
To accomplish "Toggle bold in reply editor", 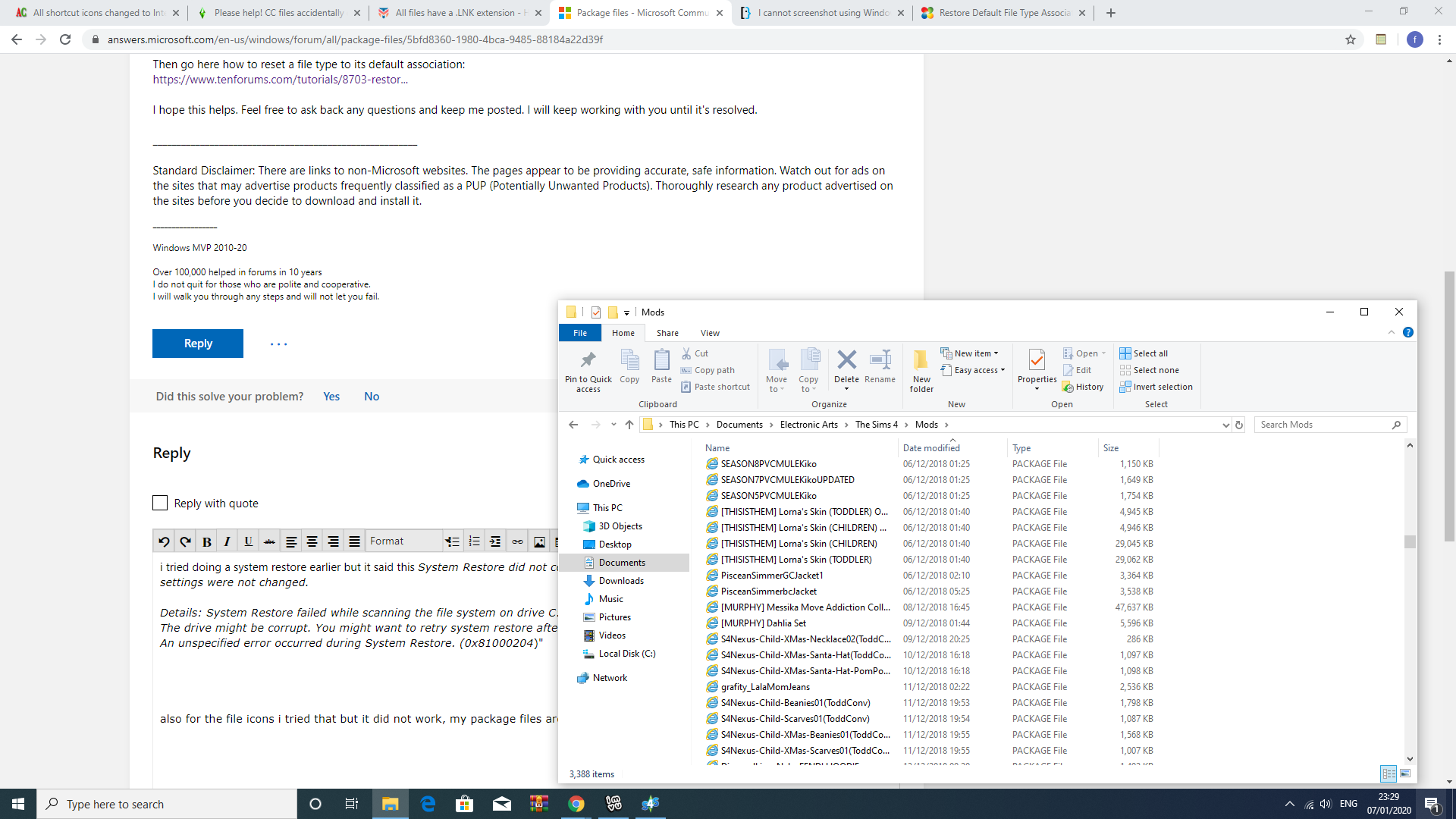I will pos(206,541).
